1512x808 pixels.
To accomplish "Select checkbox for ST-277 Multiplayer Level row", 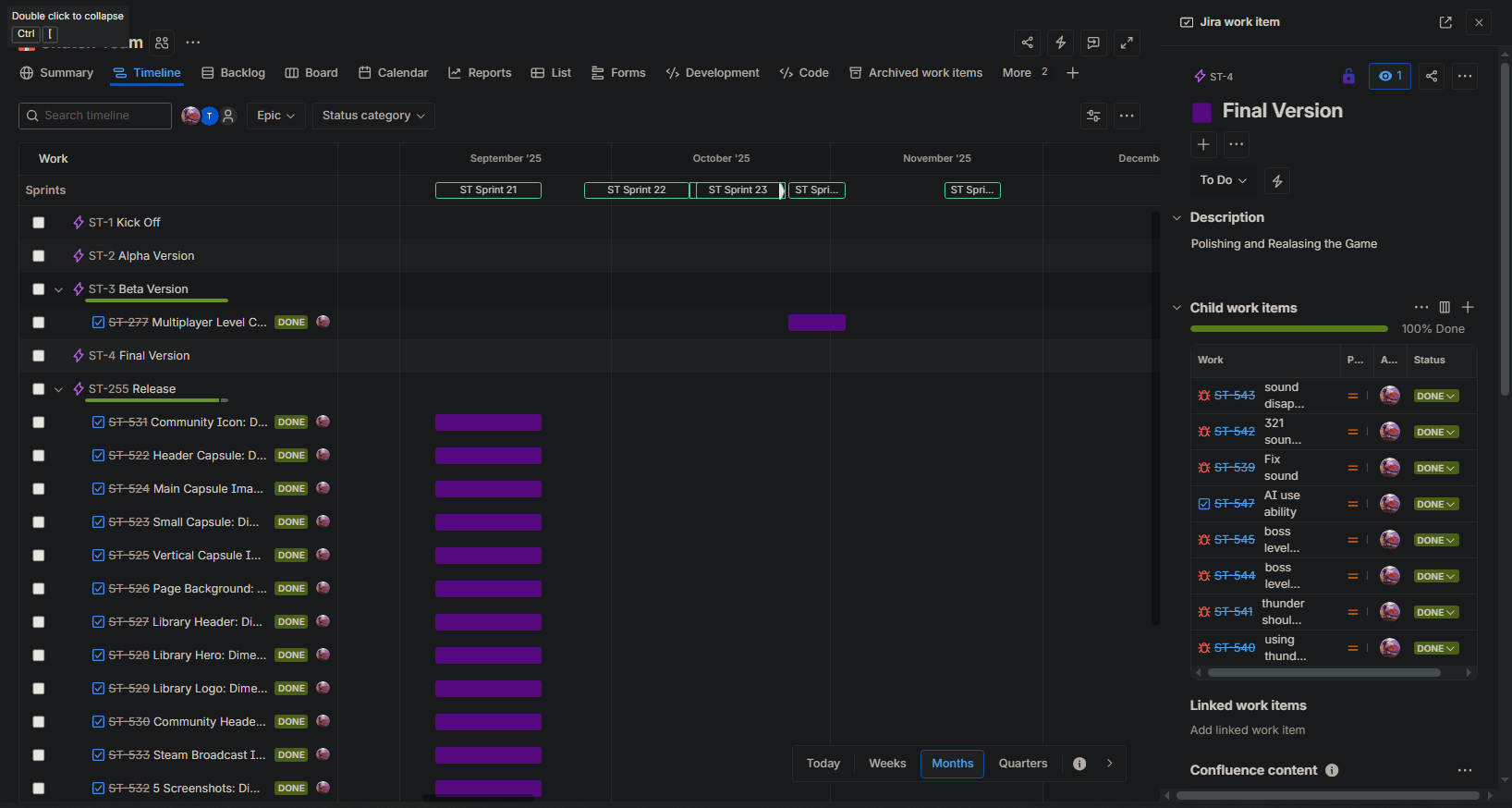I will (x=39, y=323).
